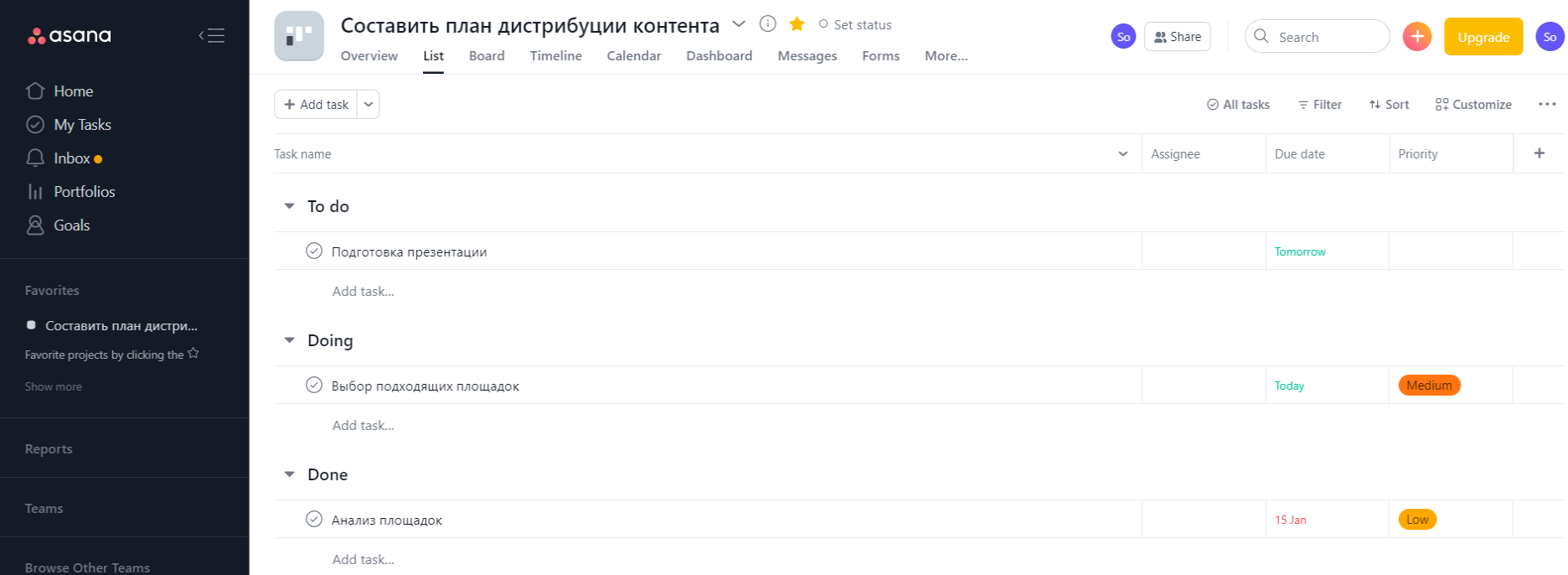Switch to the Board tab
Image resolution: width=1568 pixels, height=575 pixels.
[x=486, y=56]
